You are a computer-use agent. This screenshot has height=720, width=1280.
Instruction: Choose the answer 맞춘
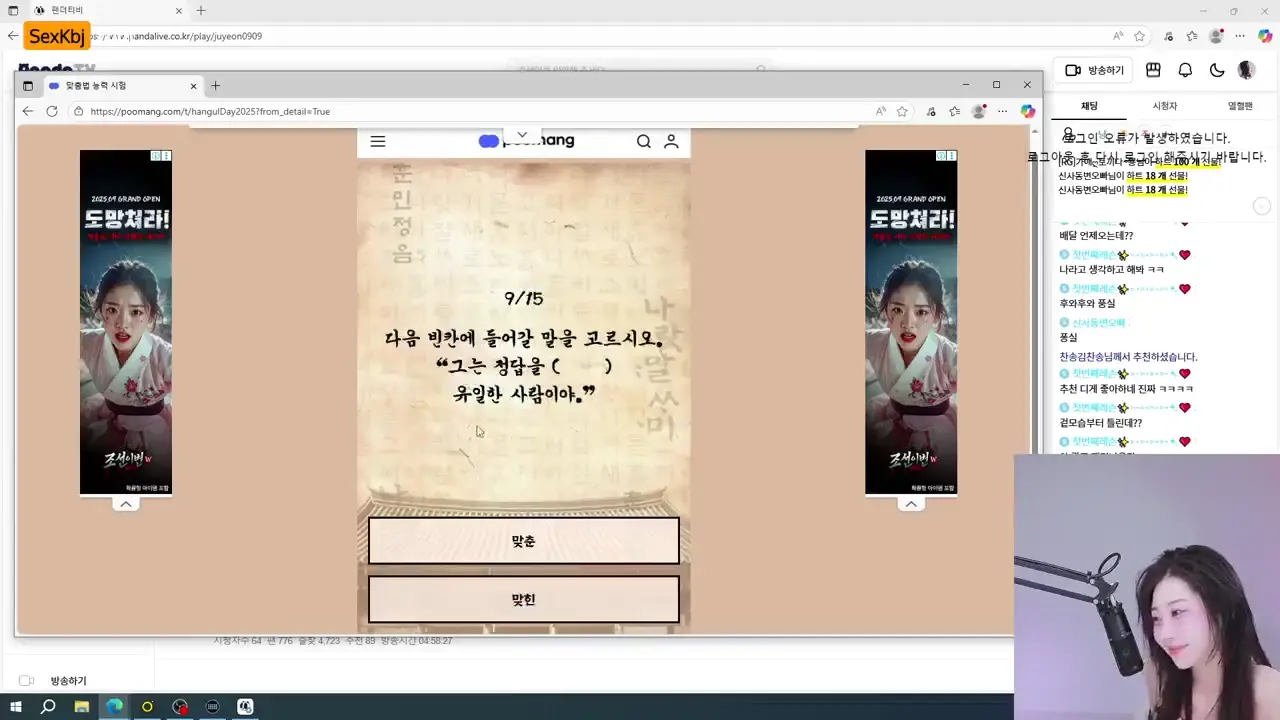pos(523,541)
